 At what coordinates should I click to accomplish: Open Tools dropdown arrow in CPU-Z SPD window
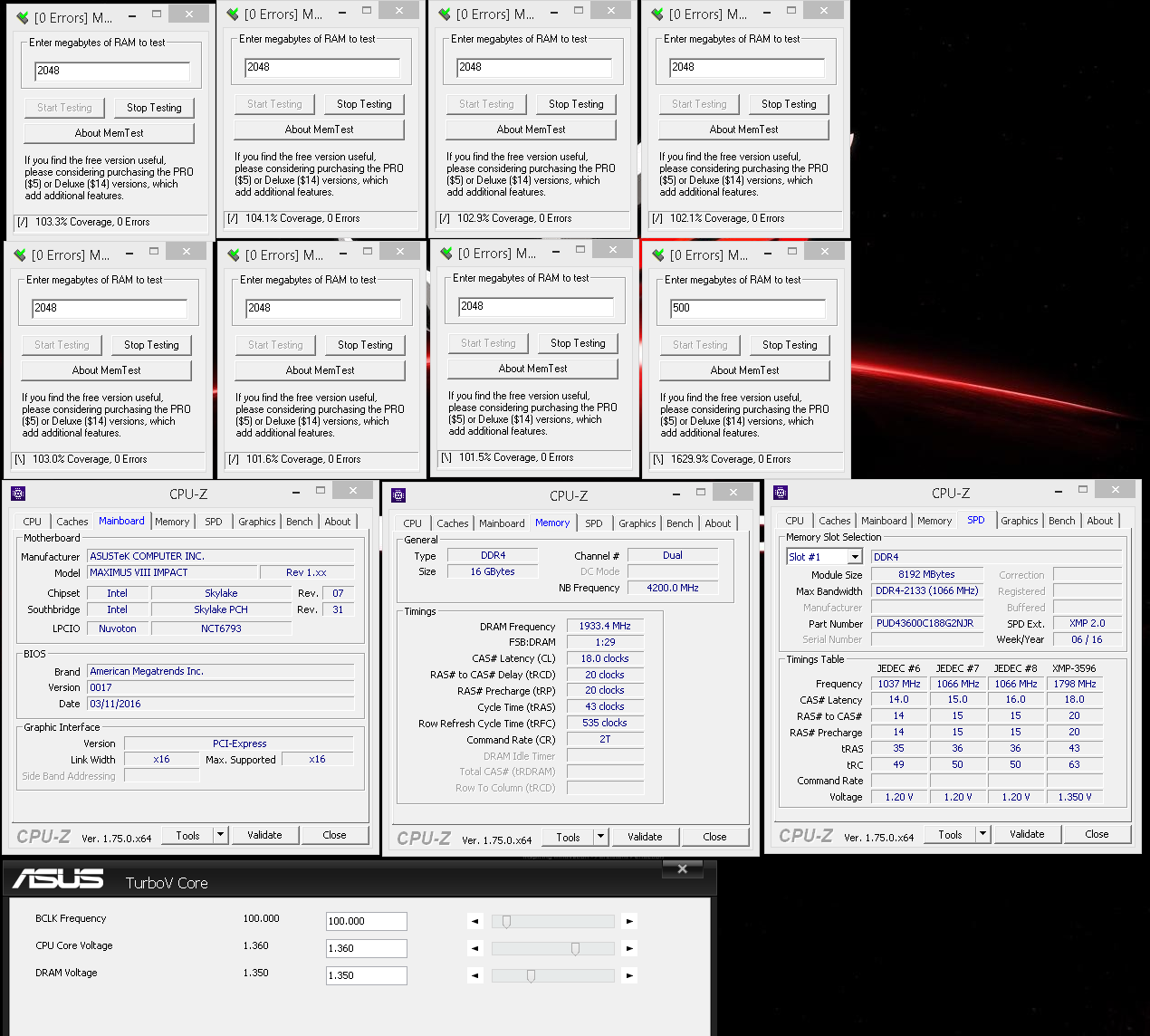[982, 834]
